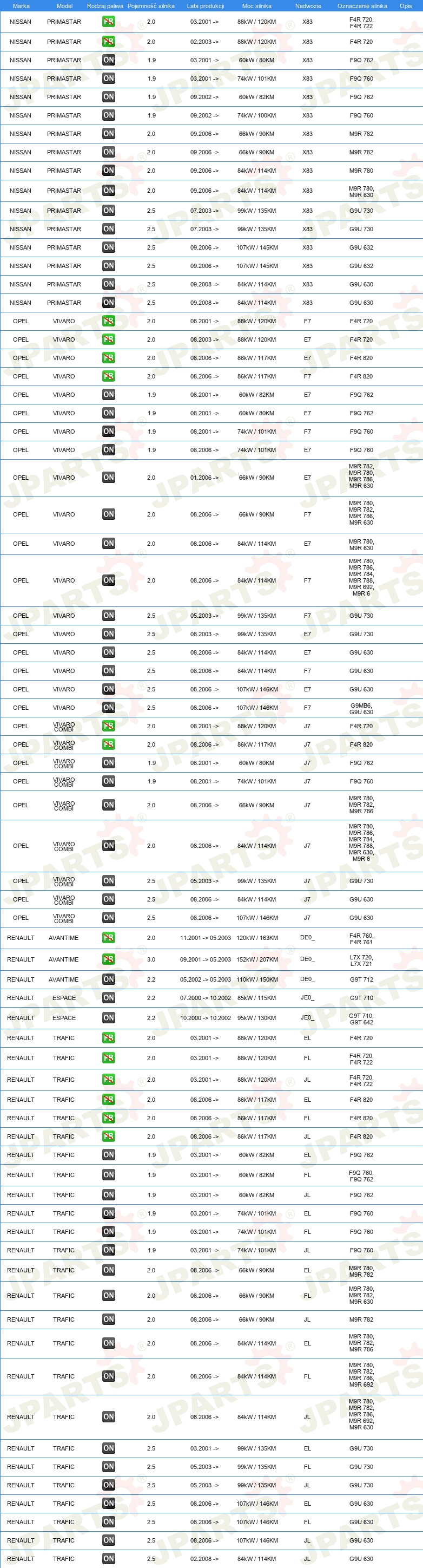423x1568 pixels.
Task: Click ON icon in Trafic row with F9Q 760, F9Q 762
Action: tap(109, 1175)
